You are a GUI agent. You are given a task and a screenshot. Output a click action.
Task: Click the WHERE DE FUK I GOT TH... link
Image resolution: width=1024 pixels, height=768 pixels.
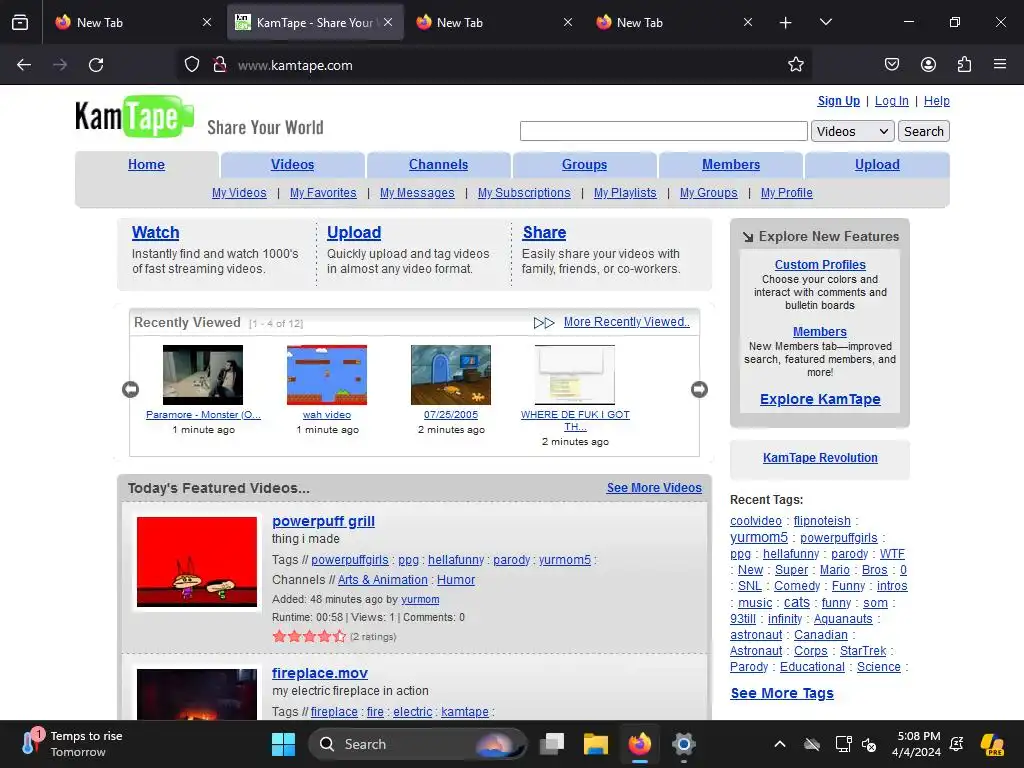point(575,421)
